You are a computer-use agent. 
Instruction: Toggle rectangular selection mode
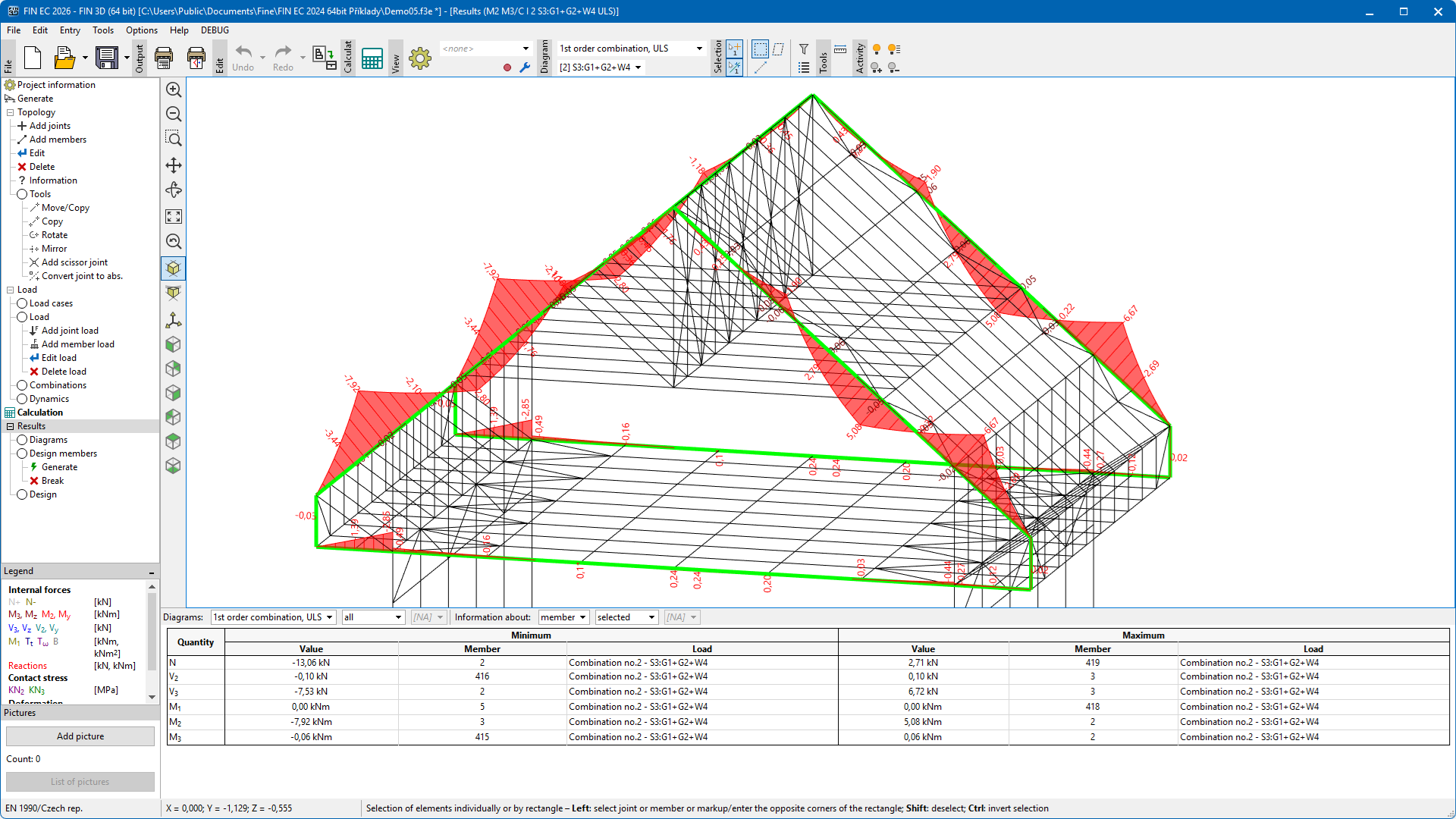[760, 49]
